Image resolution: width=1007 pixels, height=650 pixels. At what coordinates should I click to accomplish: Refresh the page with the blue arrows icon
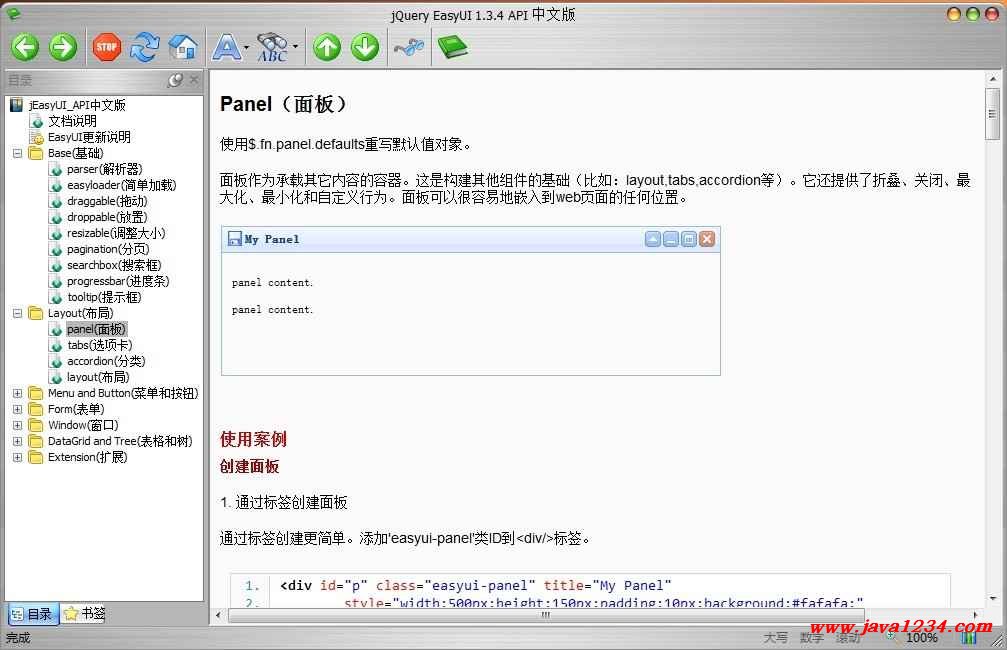144,48
